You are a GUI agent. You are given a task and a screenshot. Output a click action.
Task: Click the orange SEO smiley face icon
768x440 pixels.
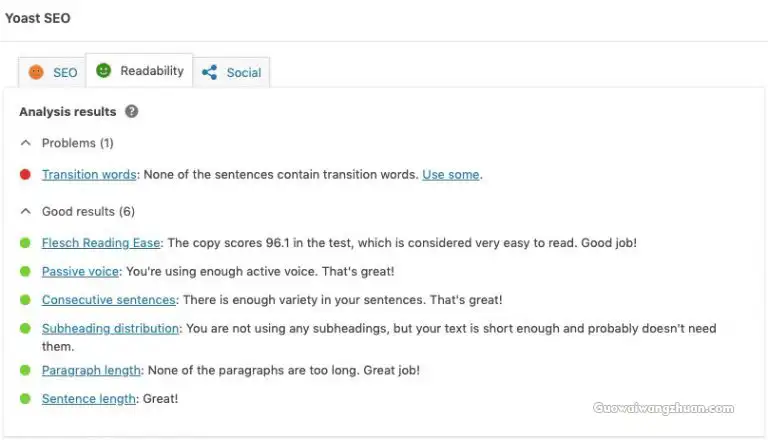36,72
